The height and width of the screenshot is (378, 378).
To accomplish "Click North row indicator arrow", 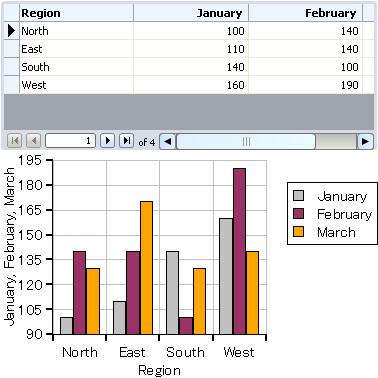I will (12, 31).
